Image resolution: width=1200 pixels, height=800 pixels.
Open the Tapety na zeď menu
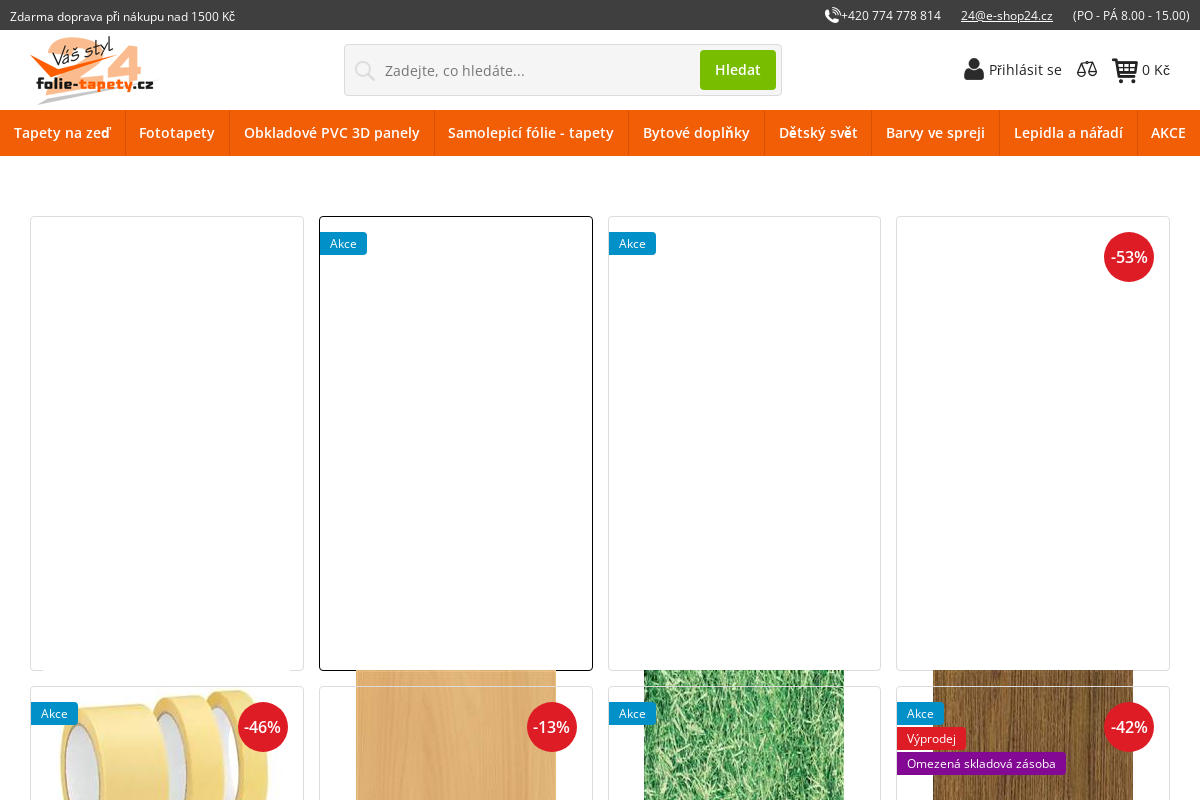pyautogui.click(x=62, y=133)
